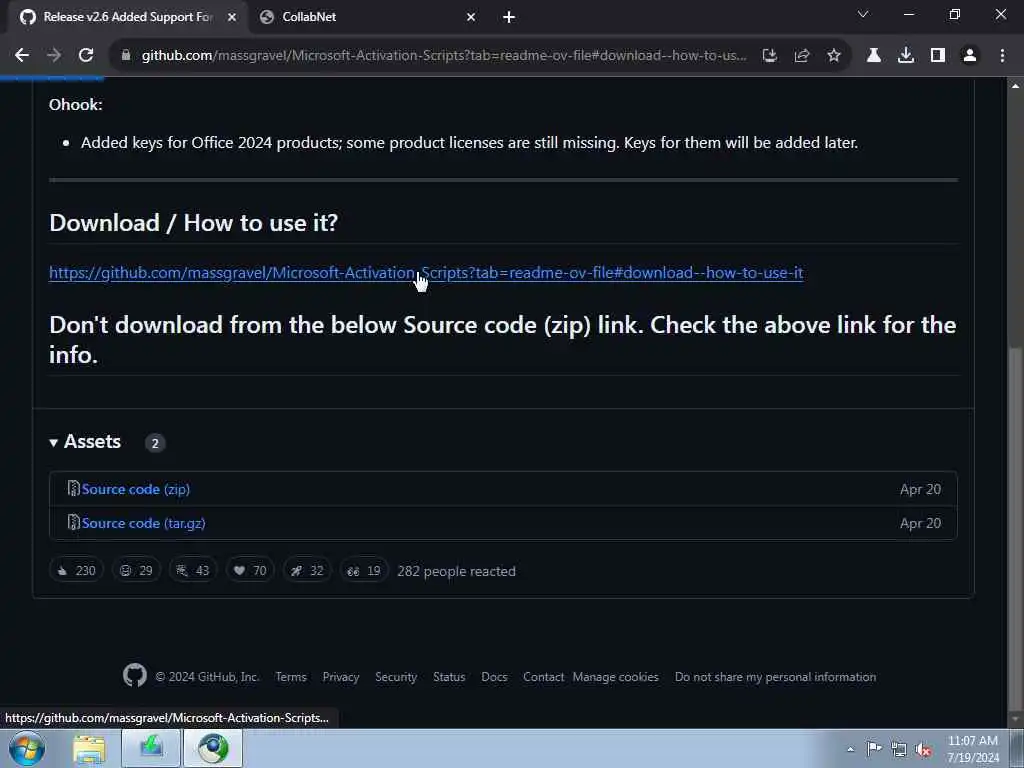Open Windows Explorer from taskbar

[x=89, y=748]
